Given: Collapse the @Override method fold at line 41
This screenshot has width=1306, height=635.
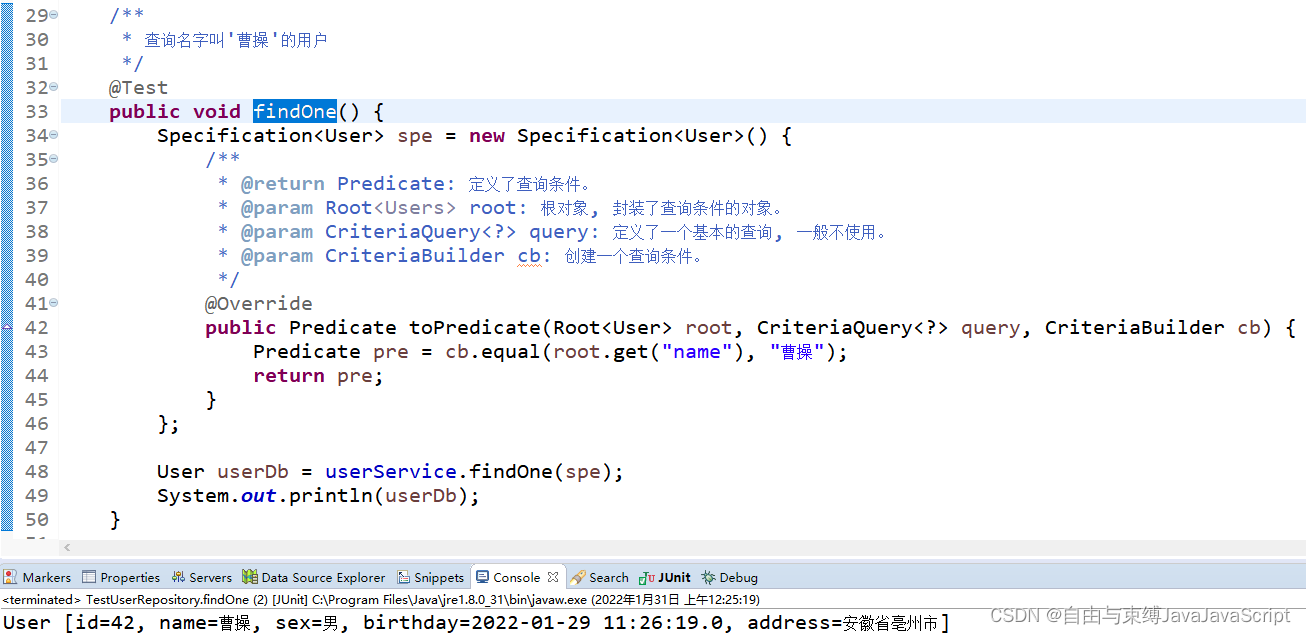Looking at the screenshot, I should 53,304.
